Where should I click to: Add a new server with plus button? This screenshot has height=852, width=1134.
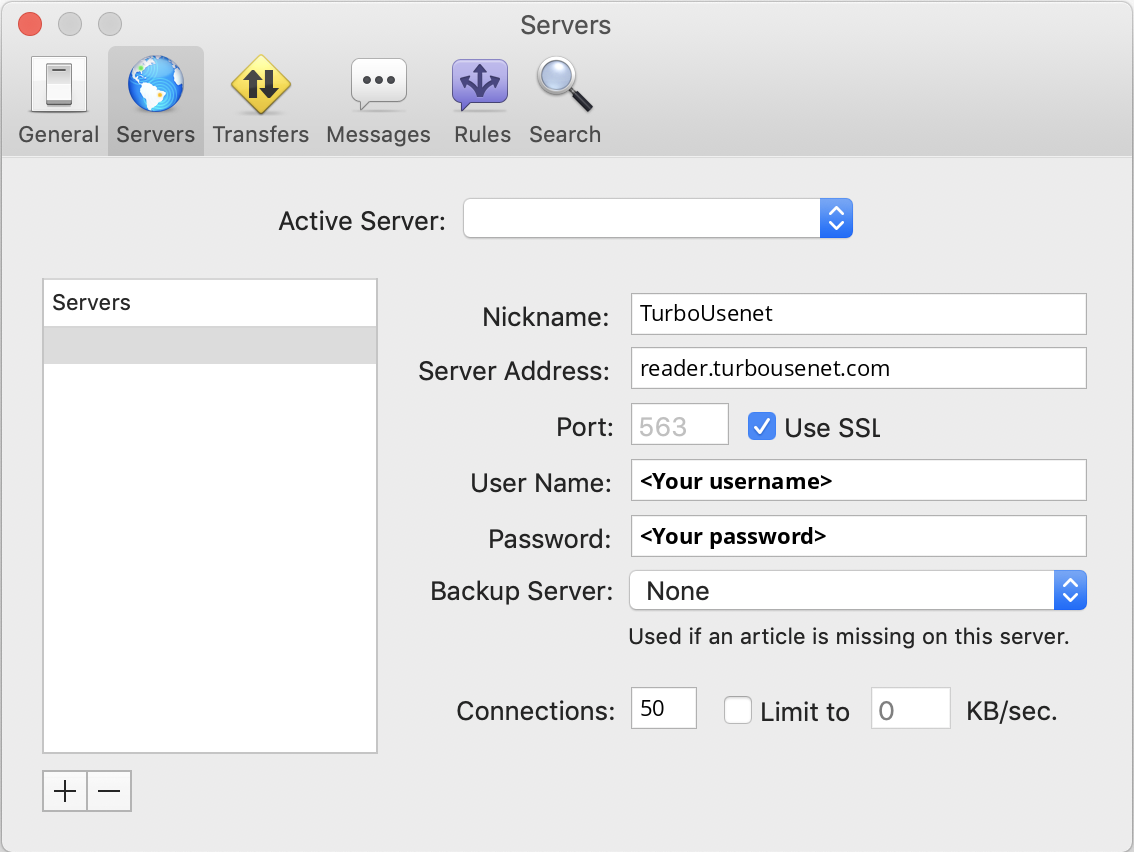tap(65, 792)
